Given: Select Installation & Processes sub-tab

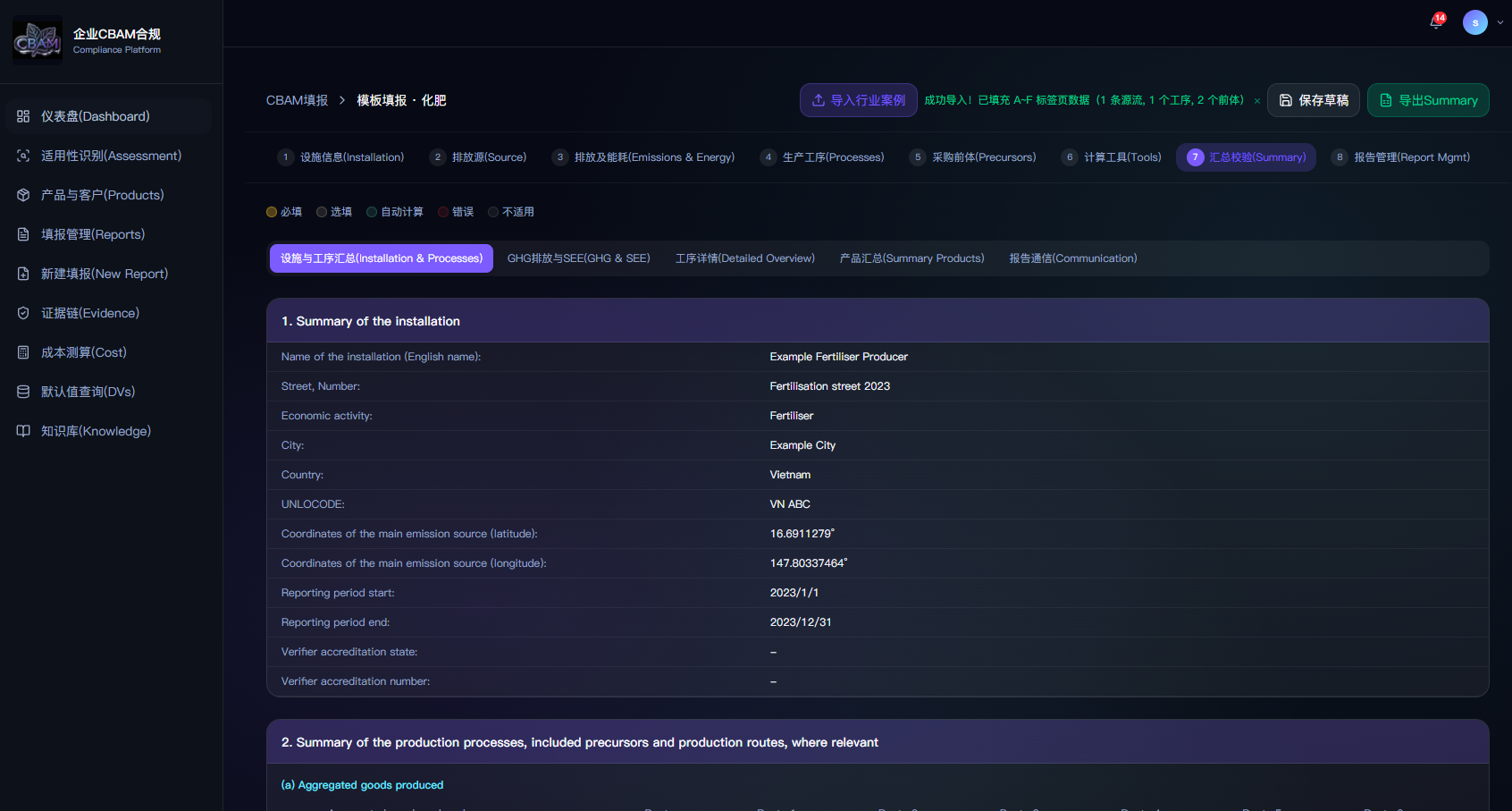Looking at the screenshot, I should [x=382, y=258].
